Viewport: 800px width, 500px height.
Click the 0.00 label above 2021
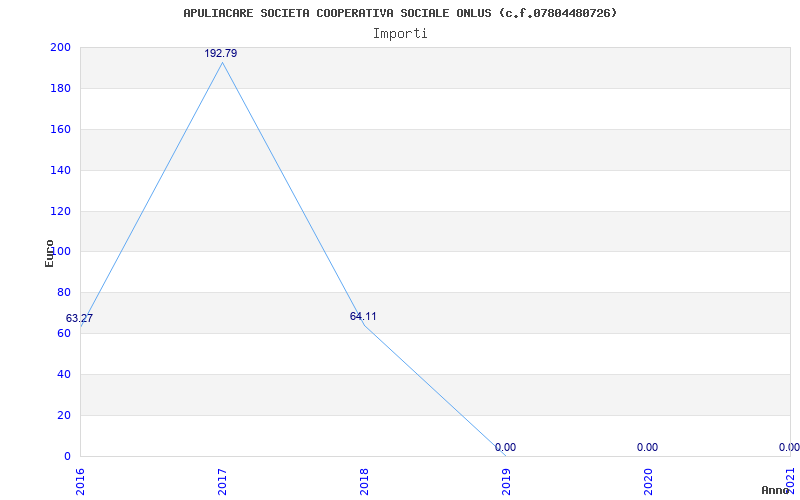[x=789, y=447]
